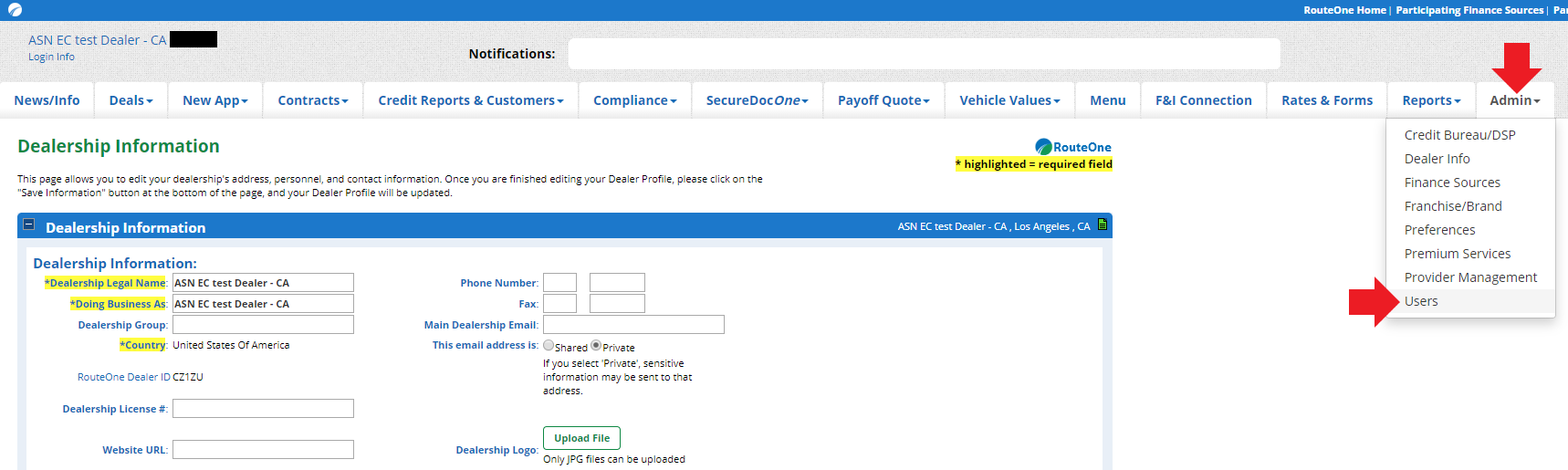Click the Main Dealership Email field
Image resolution: width=1568 pixels, height=470 pixels.
click(x=633, y=325)
